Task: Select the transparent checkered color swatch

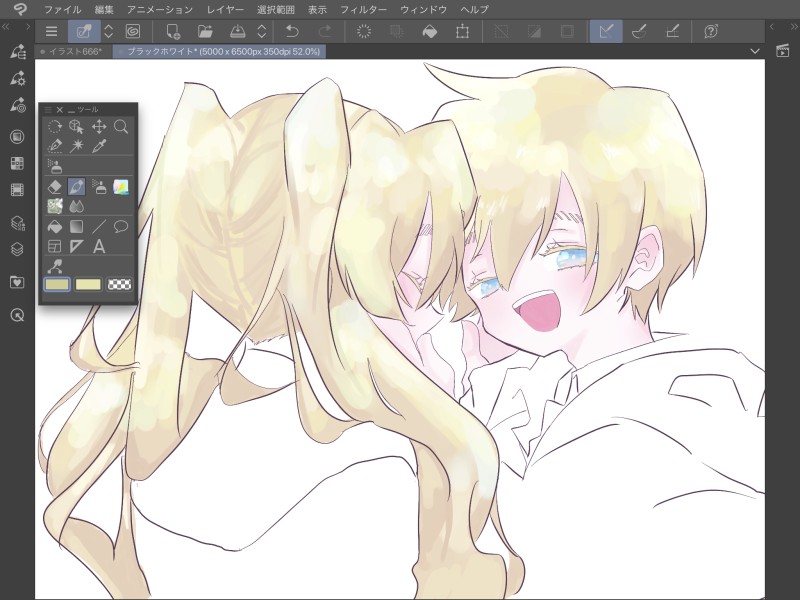Action: pos(119,284)
